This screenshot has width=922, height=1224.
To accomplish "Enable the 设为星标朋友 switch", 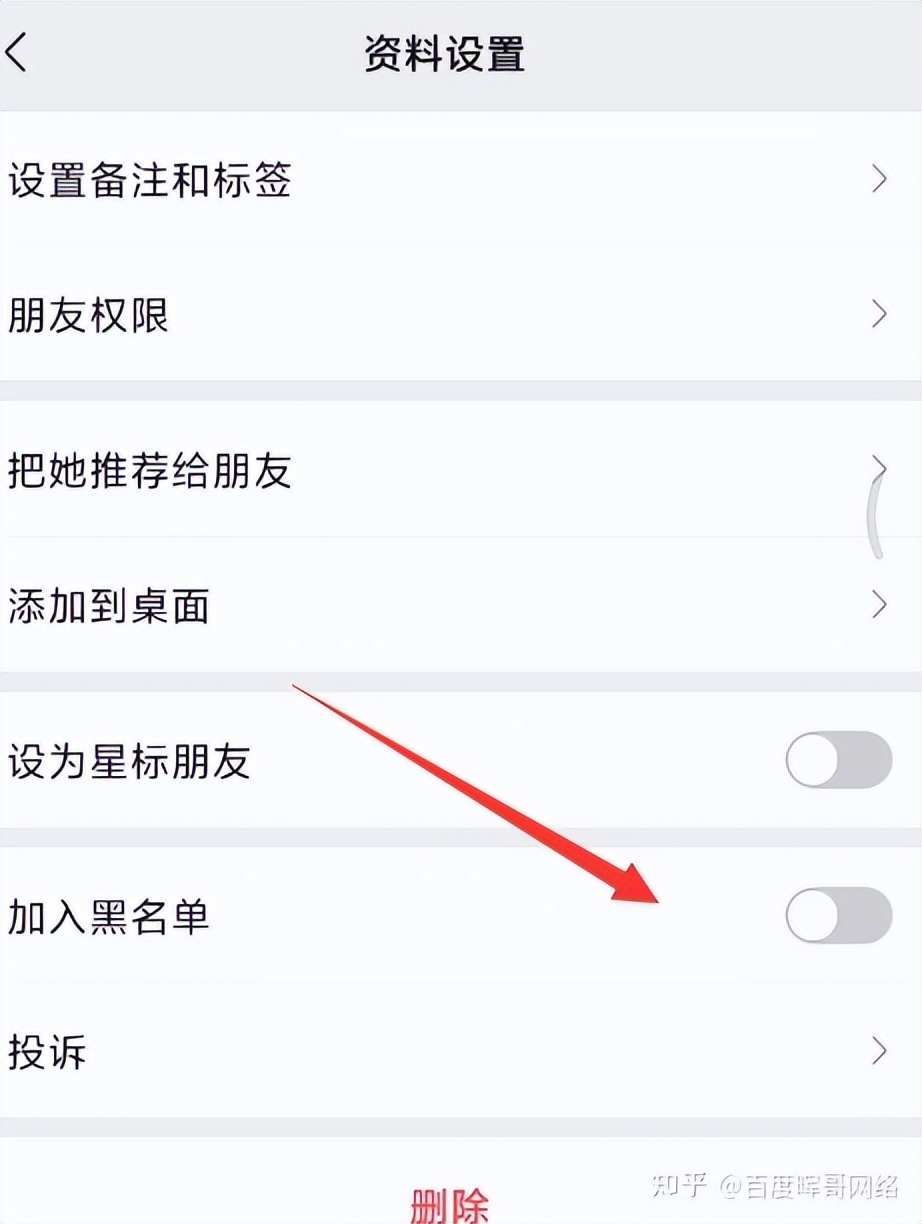I will click(838, 760).
